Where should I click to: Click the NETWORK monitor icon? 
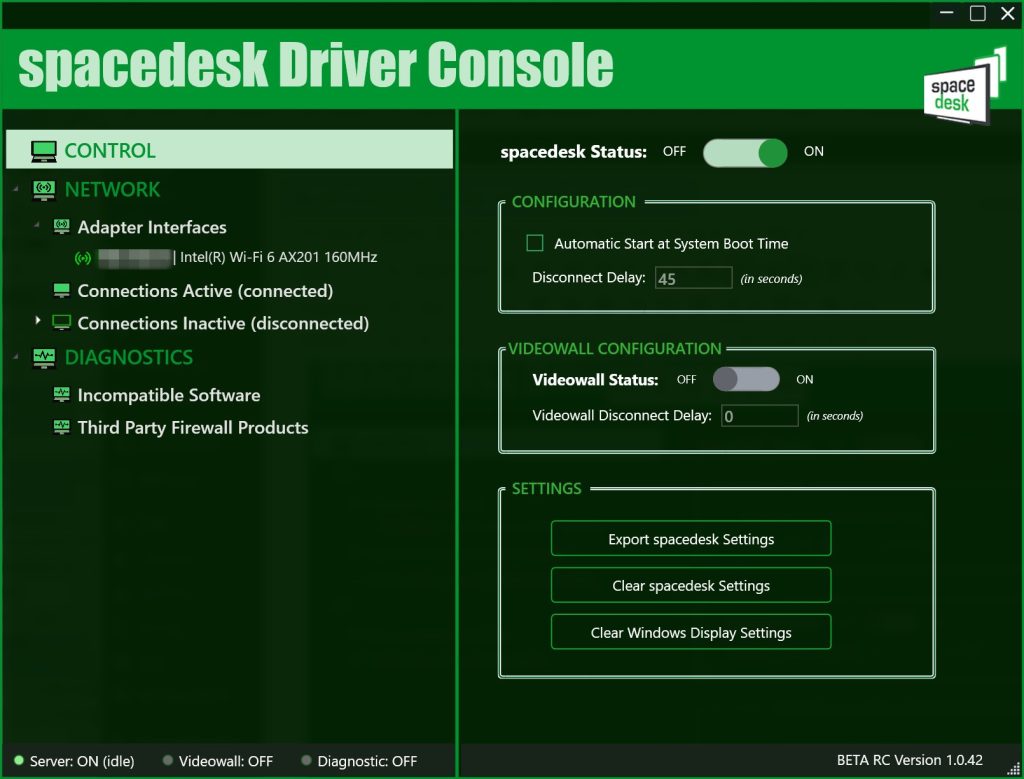coord(44,190)
